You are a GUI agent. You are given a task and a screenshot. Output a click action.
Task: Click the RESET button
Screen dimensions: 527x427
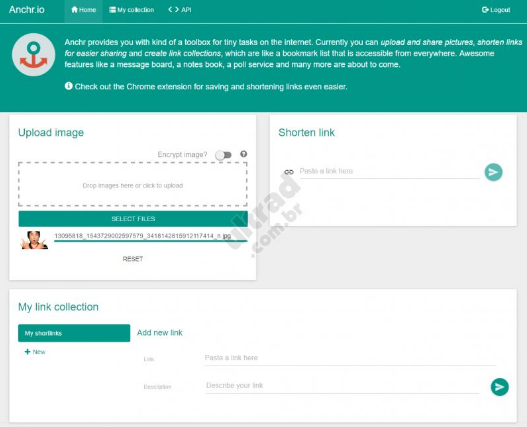[x=133, y=259]
